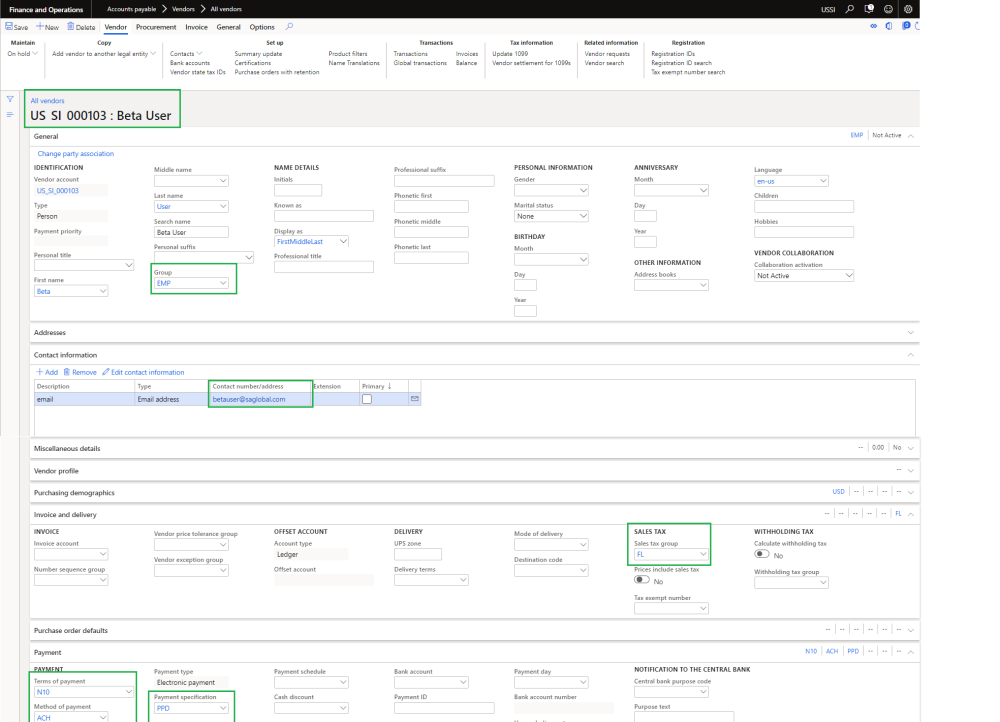The width and height of the screenshot is (1000, 722).
Task: Click Update 1099 button
Action: coord(510,54)
